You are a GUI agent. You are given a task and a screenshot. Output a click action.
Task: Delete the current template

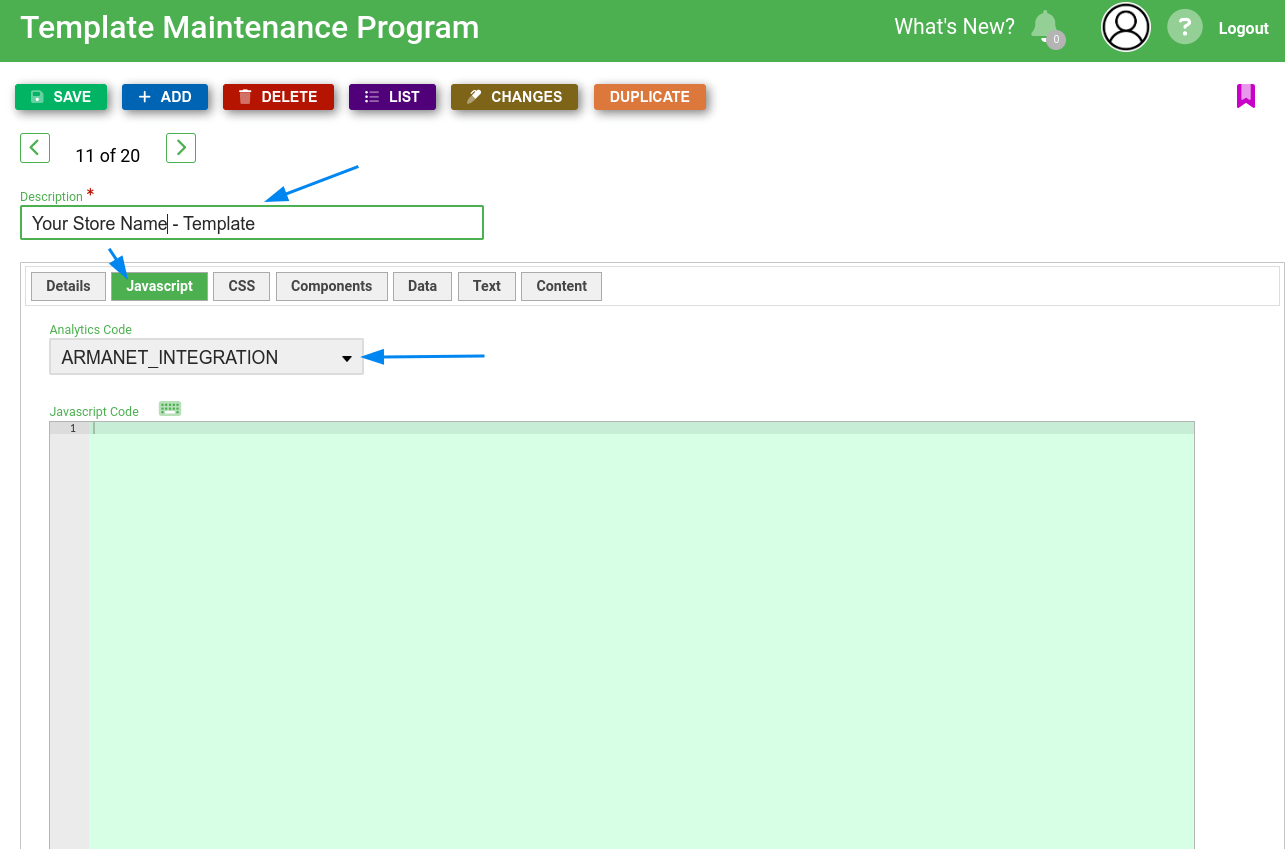tap(278, 97)
